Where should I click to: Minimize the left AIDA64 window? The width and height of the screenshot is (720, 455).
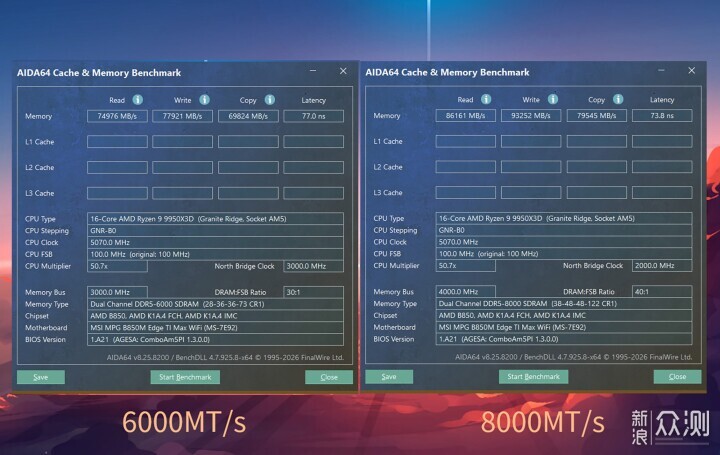[x=313, y=71]
